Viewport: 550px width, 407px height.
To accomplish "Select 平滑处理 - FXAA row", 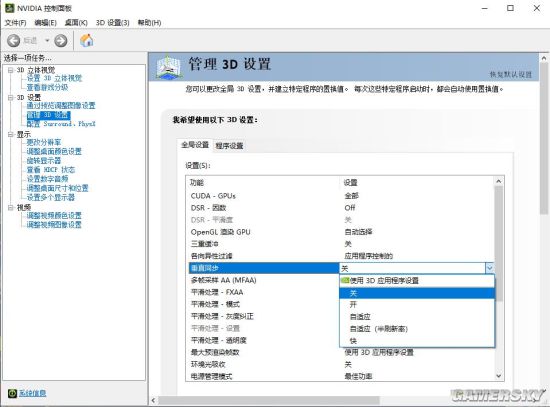I will 264,292.
